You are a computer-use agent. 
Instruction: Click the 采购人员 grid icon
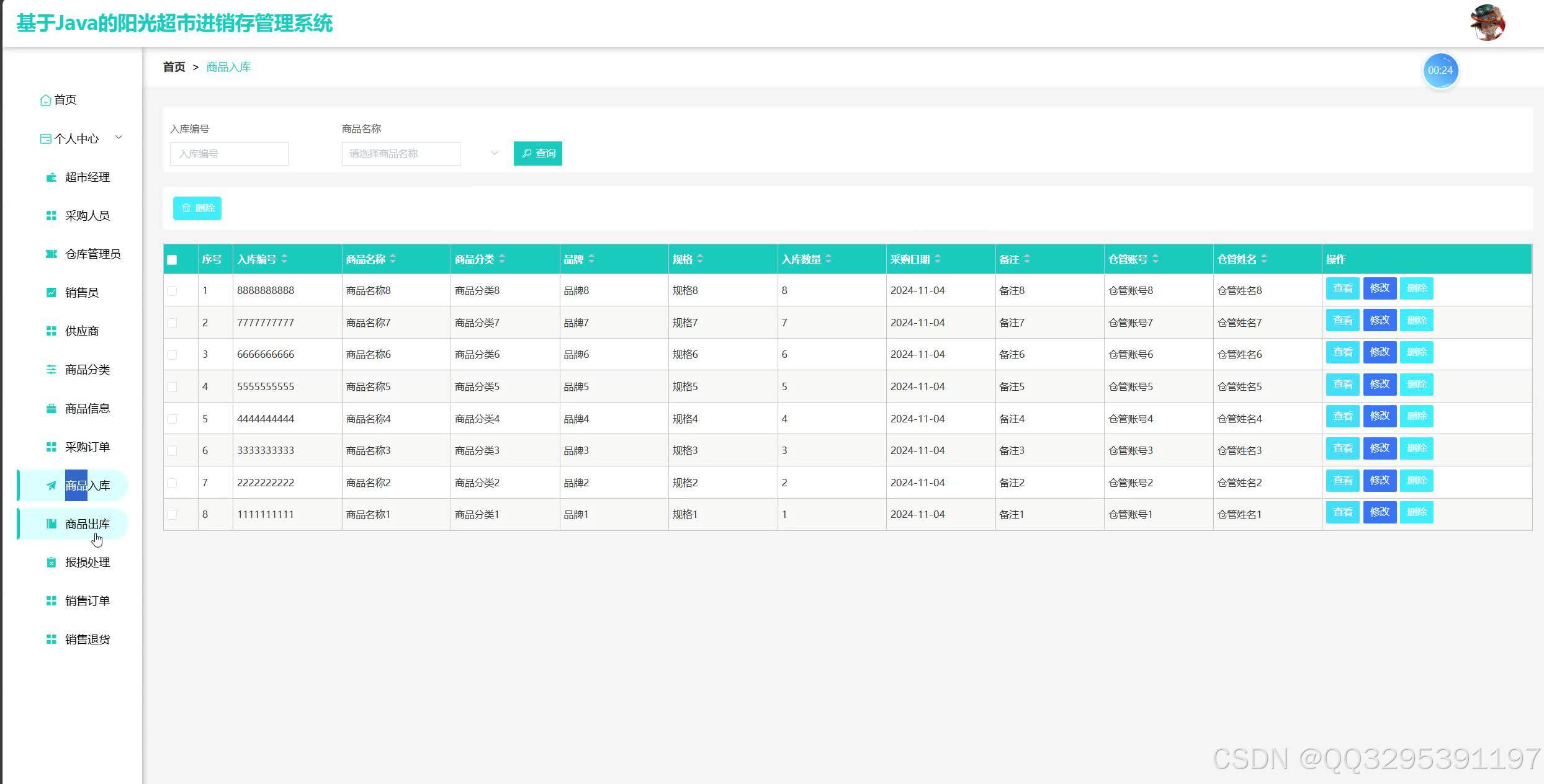(52, 216)
